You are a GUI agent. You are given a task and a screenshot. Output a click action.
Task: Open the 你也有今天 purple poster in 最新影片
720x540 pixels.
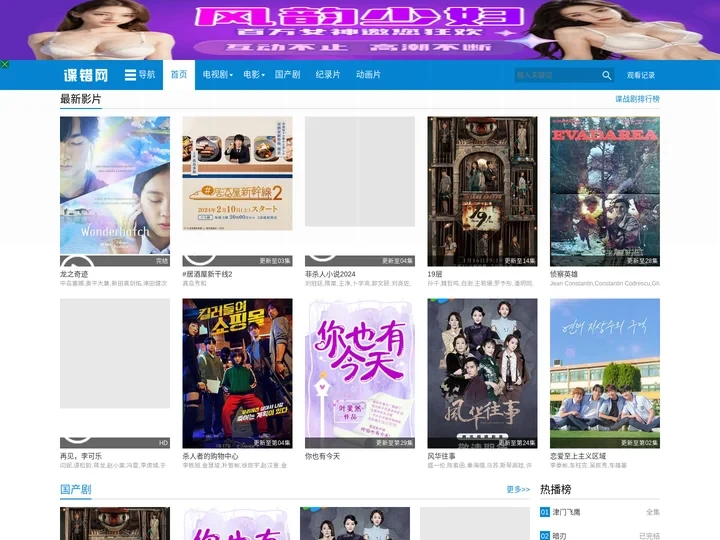point(360,373)
